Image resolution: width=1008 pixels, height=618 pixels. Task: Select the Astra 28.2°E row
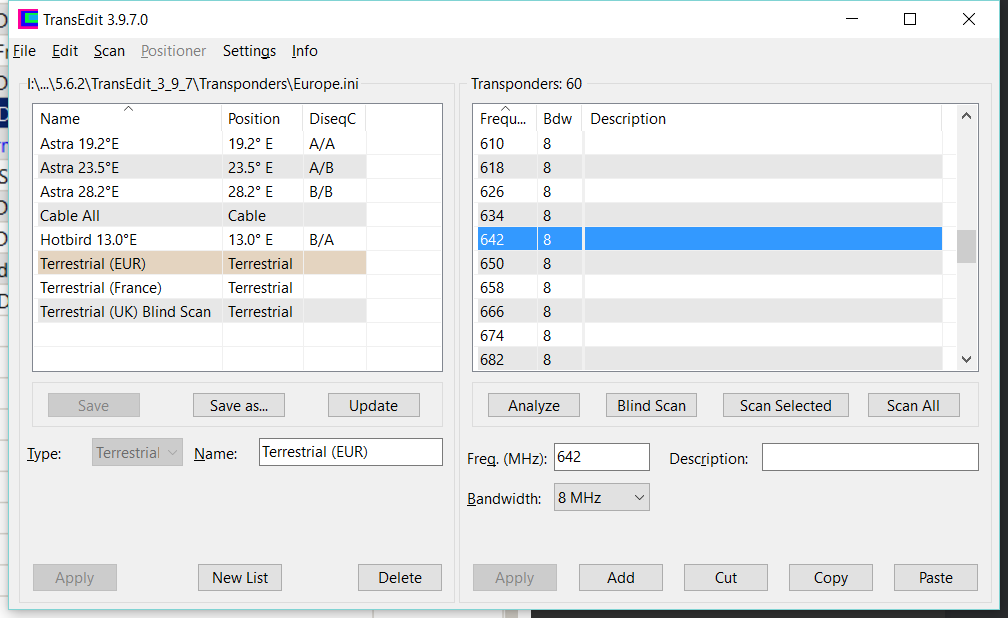pos(200,192)
